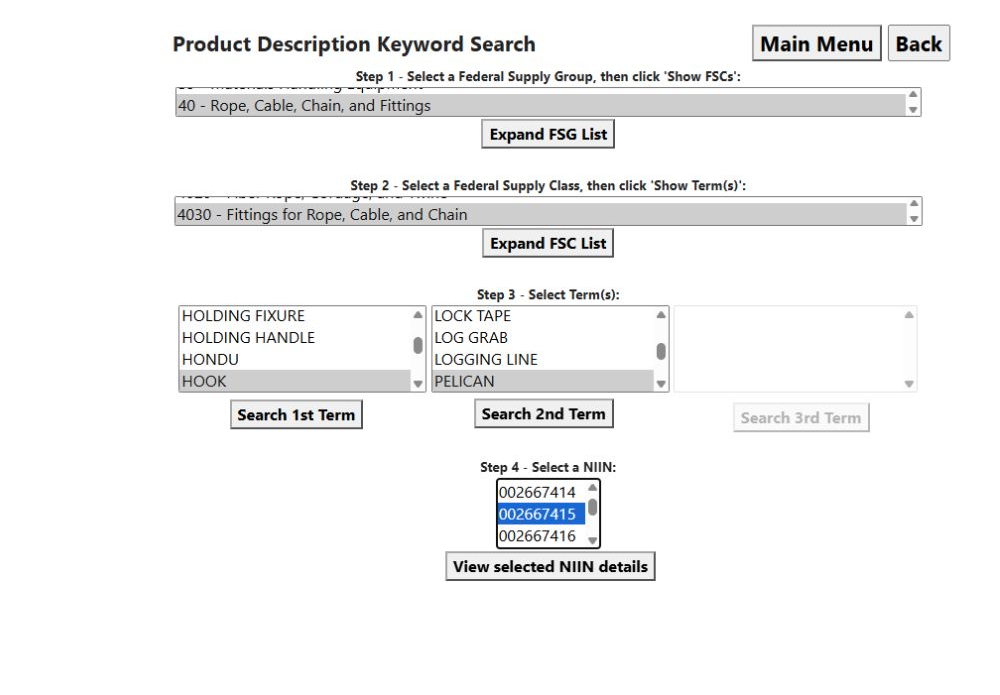Click the FSC list scroll-up arrow
The image size is (1000, 695).
click(914, 203)
